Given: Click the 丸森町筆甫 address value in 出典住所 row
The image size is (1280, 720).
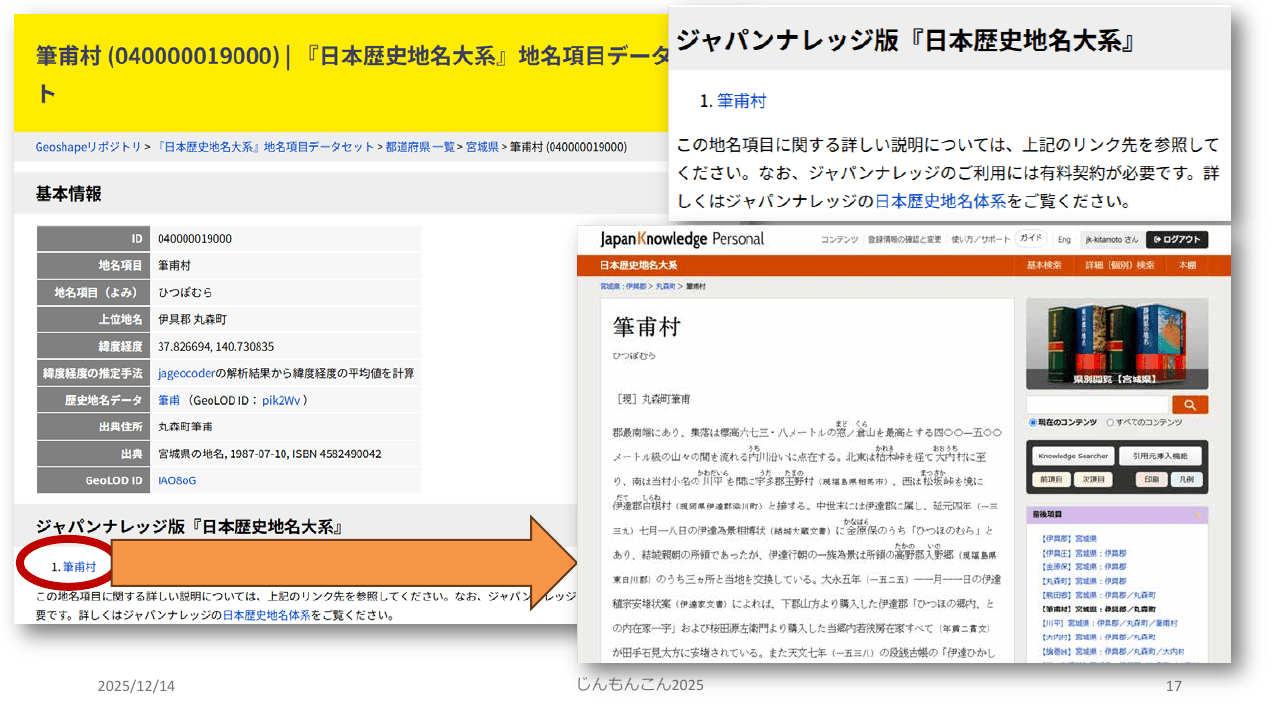Looking at the screenshot, I should pos(185,427).
